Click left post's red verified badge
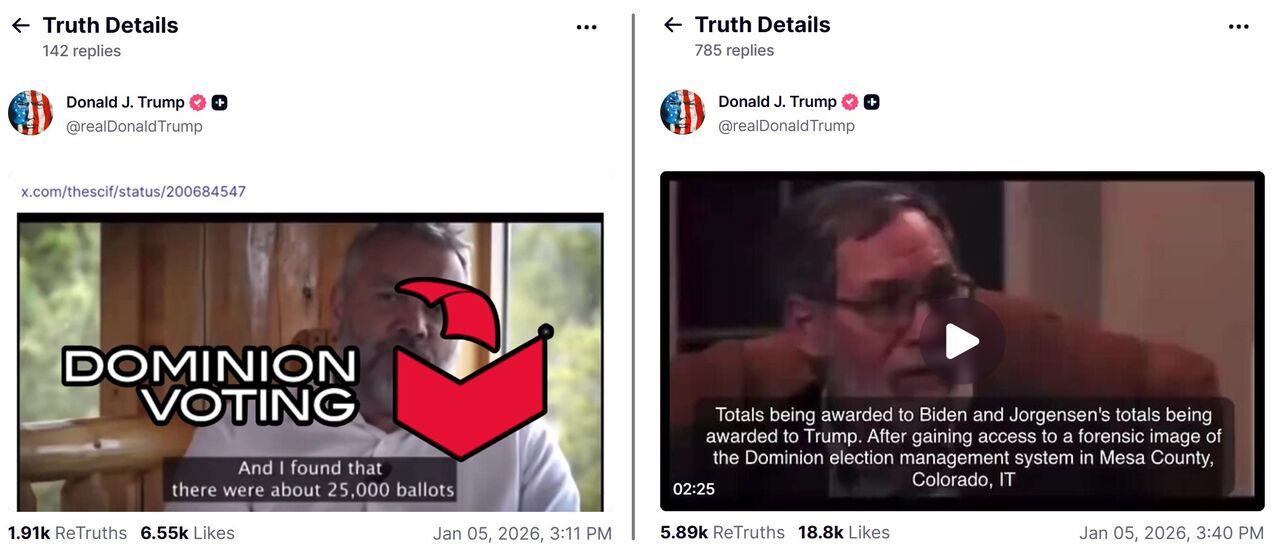 tap(198, 102)
